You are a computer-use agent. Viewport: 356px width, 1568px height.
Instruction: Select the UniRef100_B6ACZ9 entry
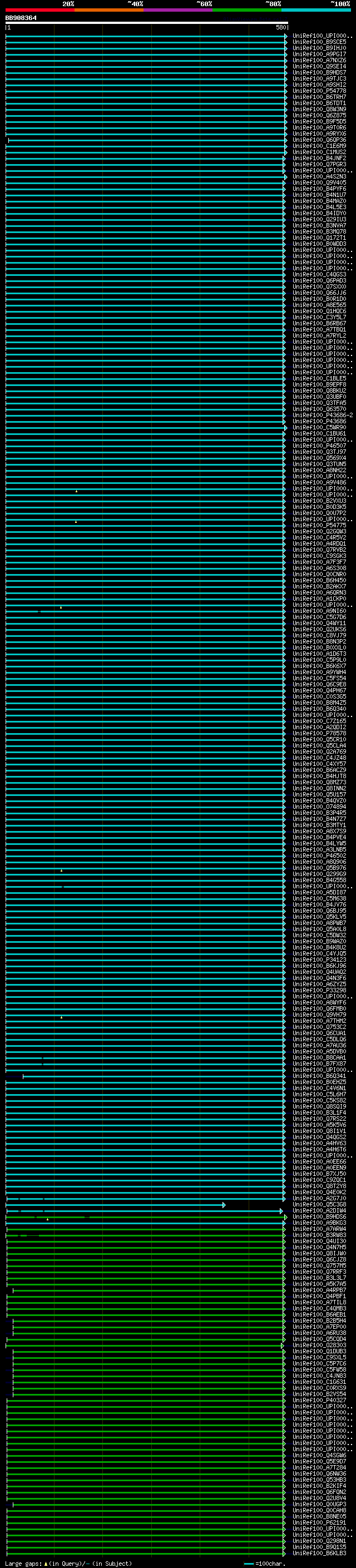pos(319,770)
